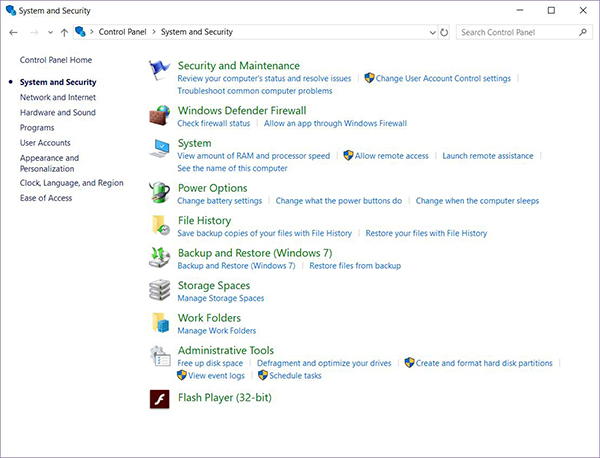
Task: Open Change User Account Control settings
Action: 443,78
